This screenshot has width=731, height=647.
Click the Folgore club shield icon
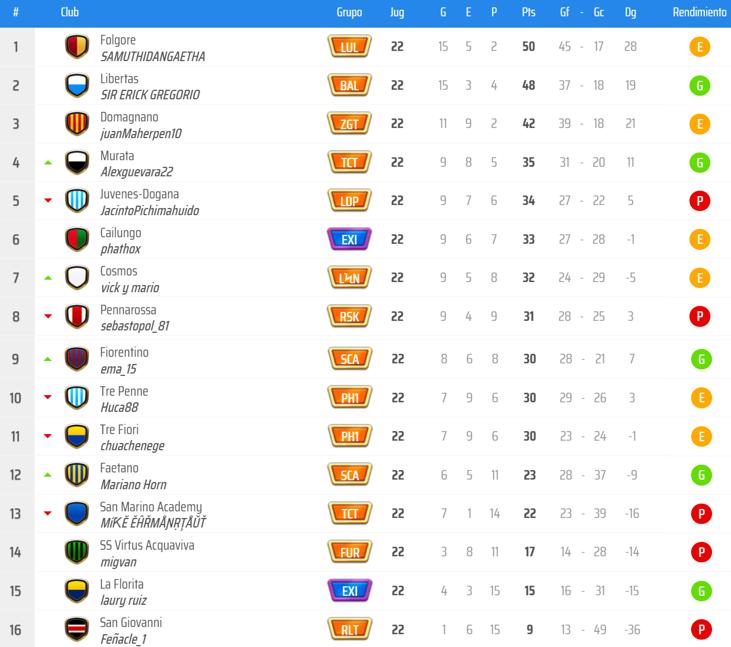click(77, 47)
